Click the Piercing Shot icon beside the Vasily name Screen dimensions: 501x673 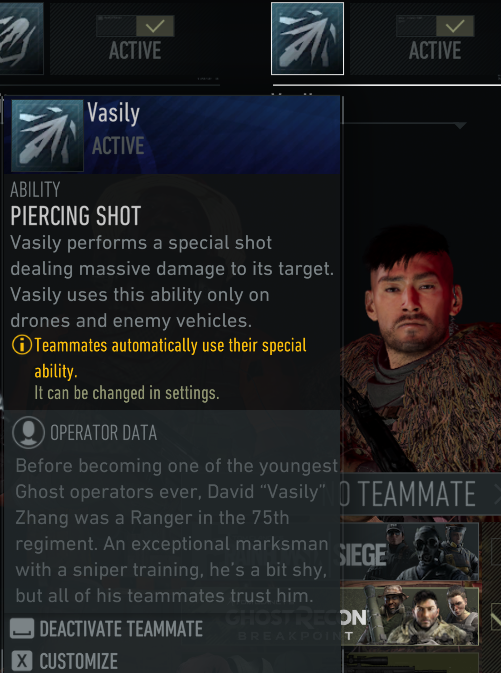tap(47, 135)
